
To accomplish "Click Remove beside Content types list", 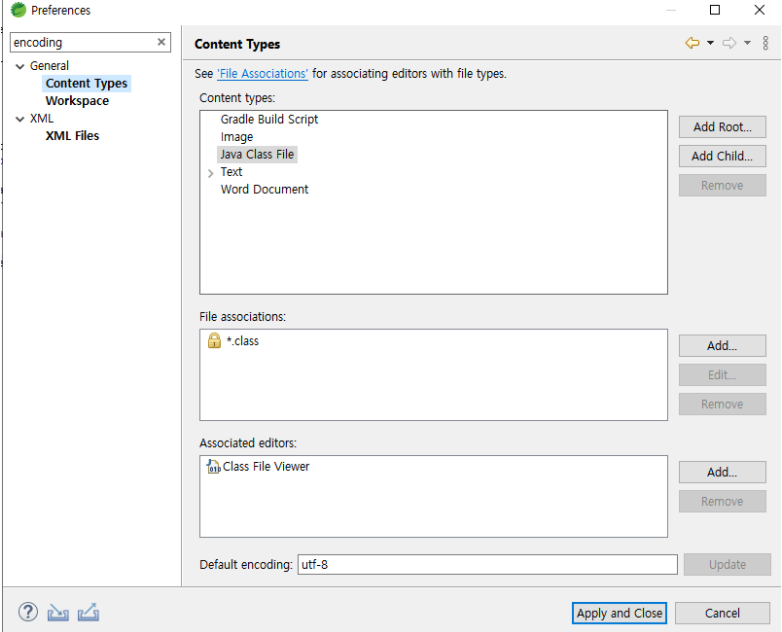I will point(722,185).
